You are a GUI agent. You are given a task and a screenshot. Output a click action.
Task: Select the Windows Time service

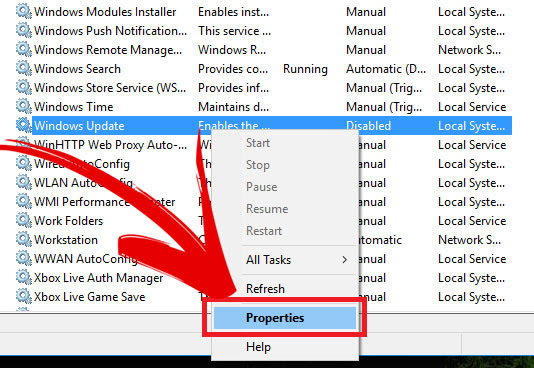coord(74,107)
